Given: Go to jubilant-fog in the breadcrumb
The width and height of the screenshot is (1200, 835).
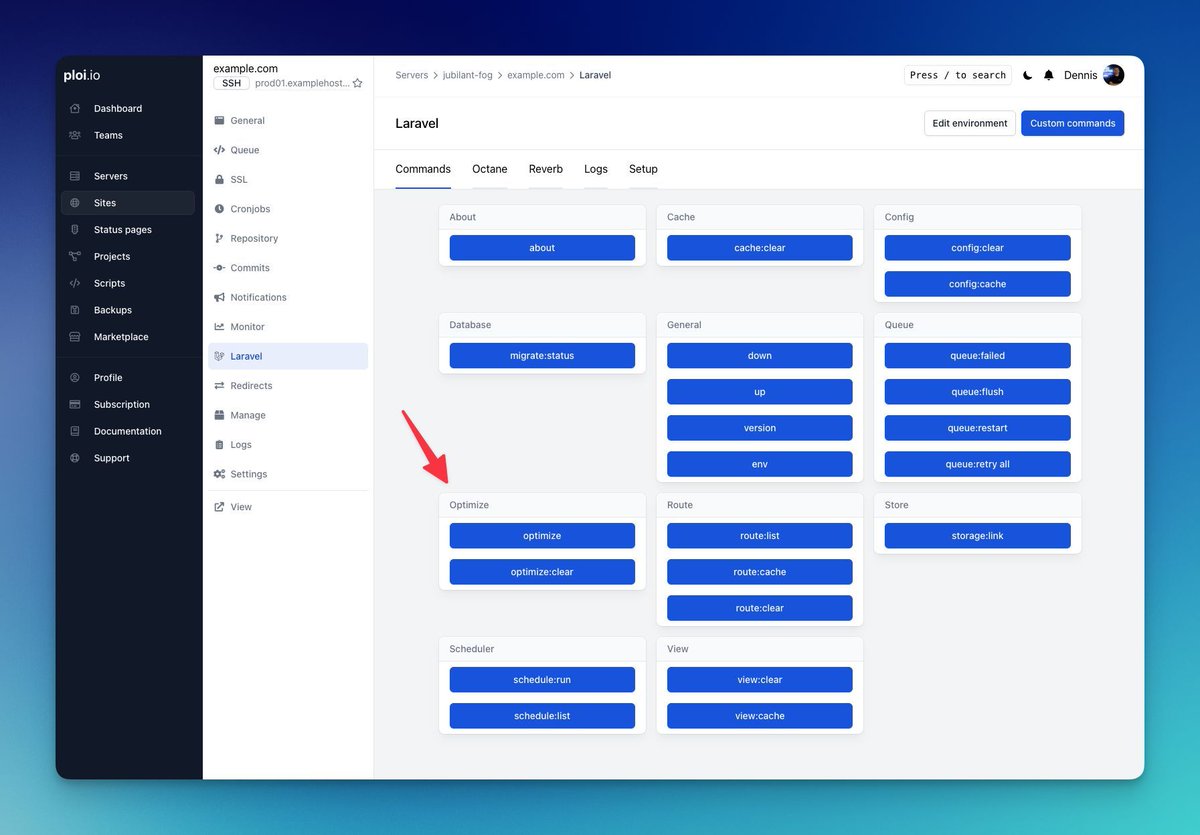Looking at the screenshot, I should point(468,75).
